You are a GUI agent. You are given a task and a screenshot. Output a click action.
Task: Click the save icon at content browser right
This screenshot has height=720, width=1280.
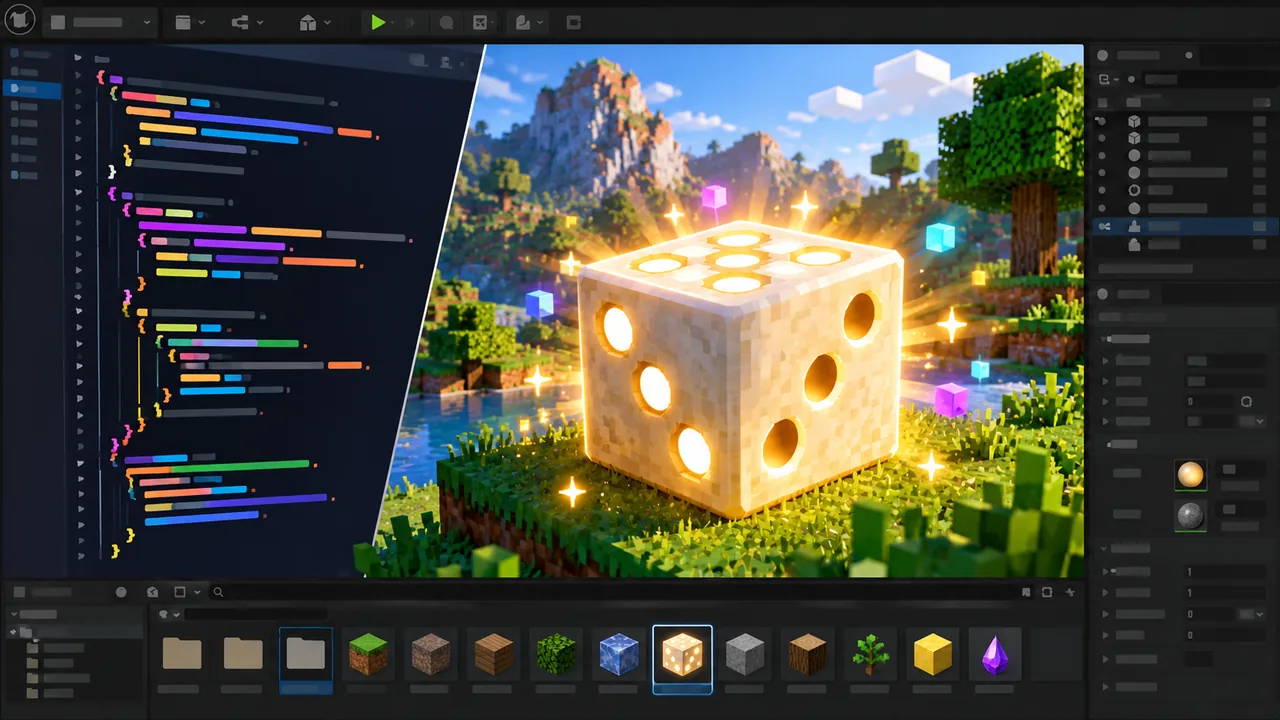[1027, 592]
